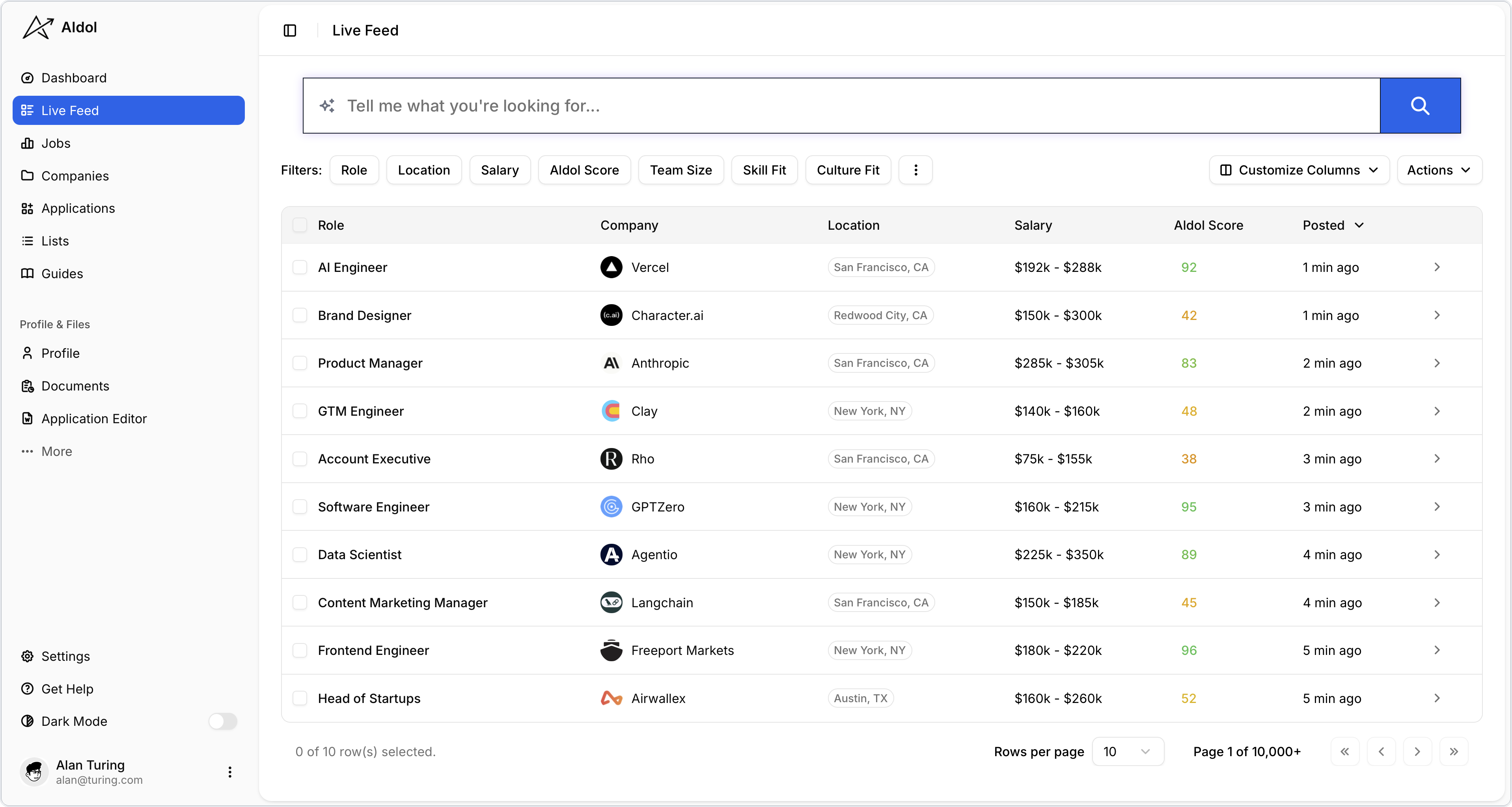Navigate to Companies in the sidebar
Image resolution: width=1512 pixels, height=807 pixels.
click(75, 176)
